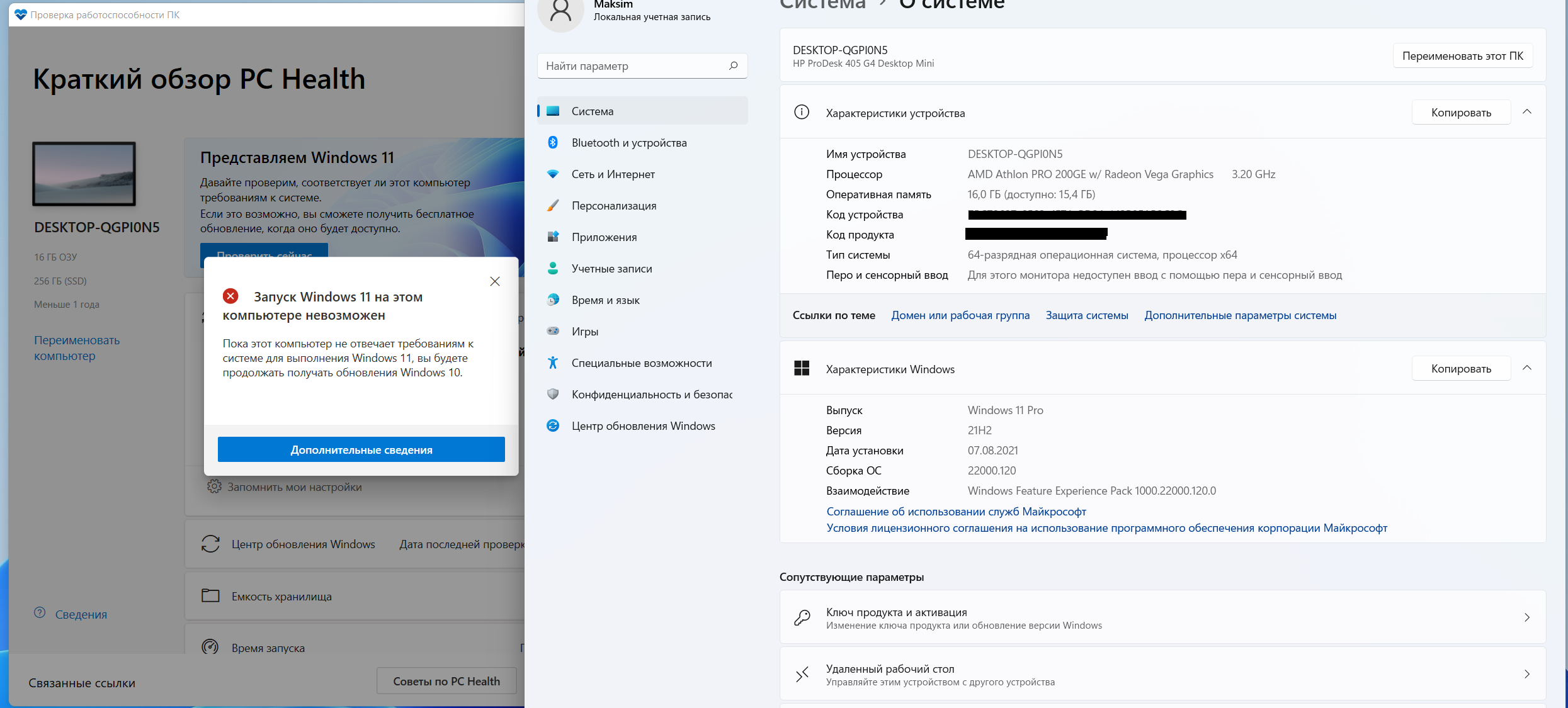Open Конфиденциальность и безопасность settings
This screenshot has height=708, width=1568.
click(642, 394)
